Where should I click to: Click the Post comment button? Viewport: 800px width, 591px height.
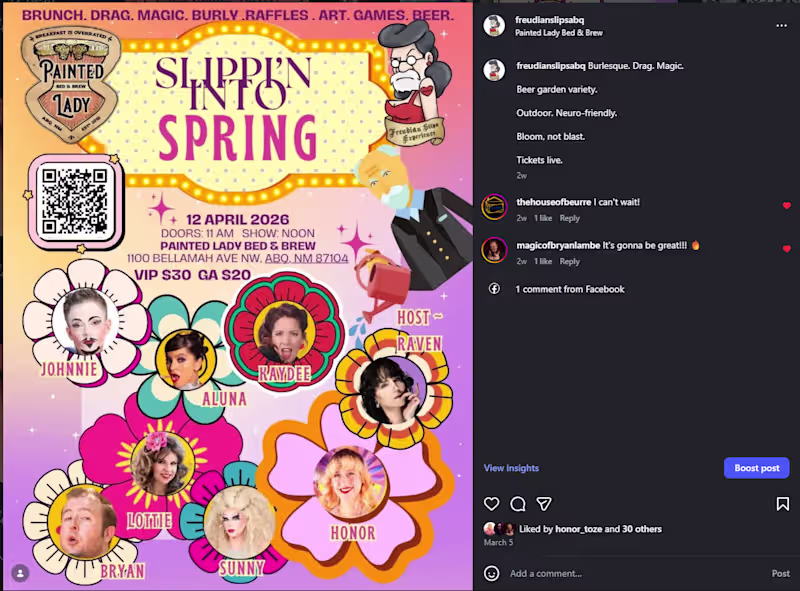780,574
